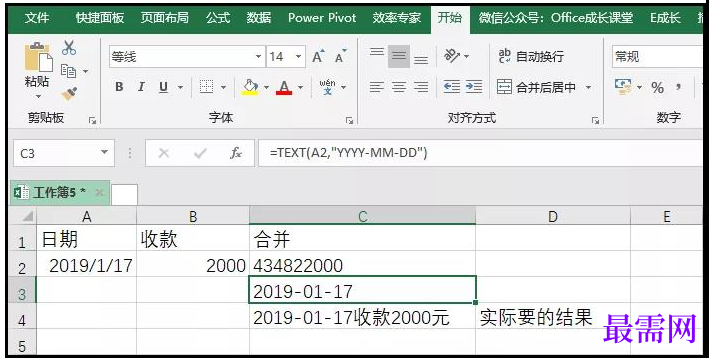Toggle bold formatting
Image resolution: width=715 pixels, height=360 pixels.
pos(119,87)
